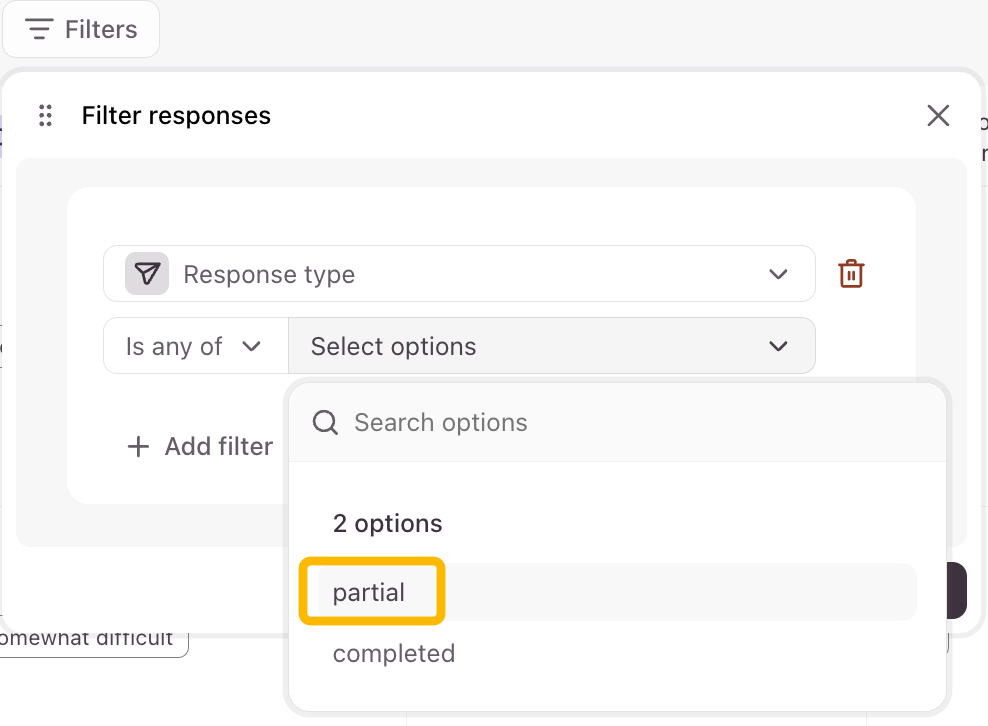Click the "Filter responses" panel title
Viewport: 988px width, 726px height.
pos(176,116)
